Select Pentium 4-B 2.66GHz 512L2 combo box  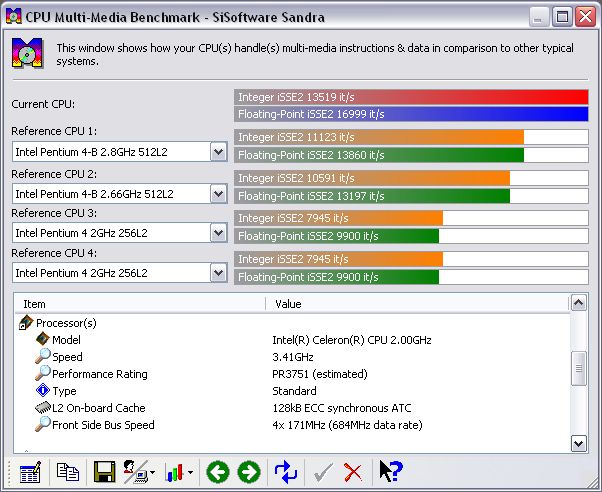click(x=120, y=194)
